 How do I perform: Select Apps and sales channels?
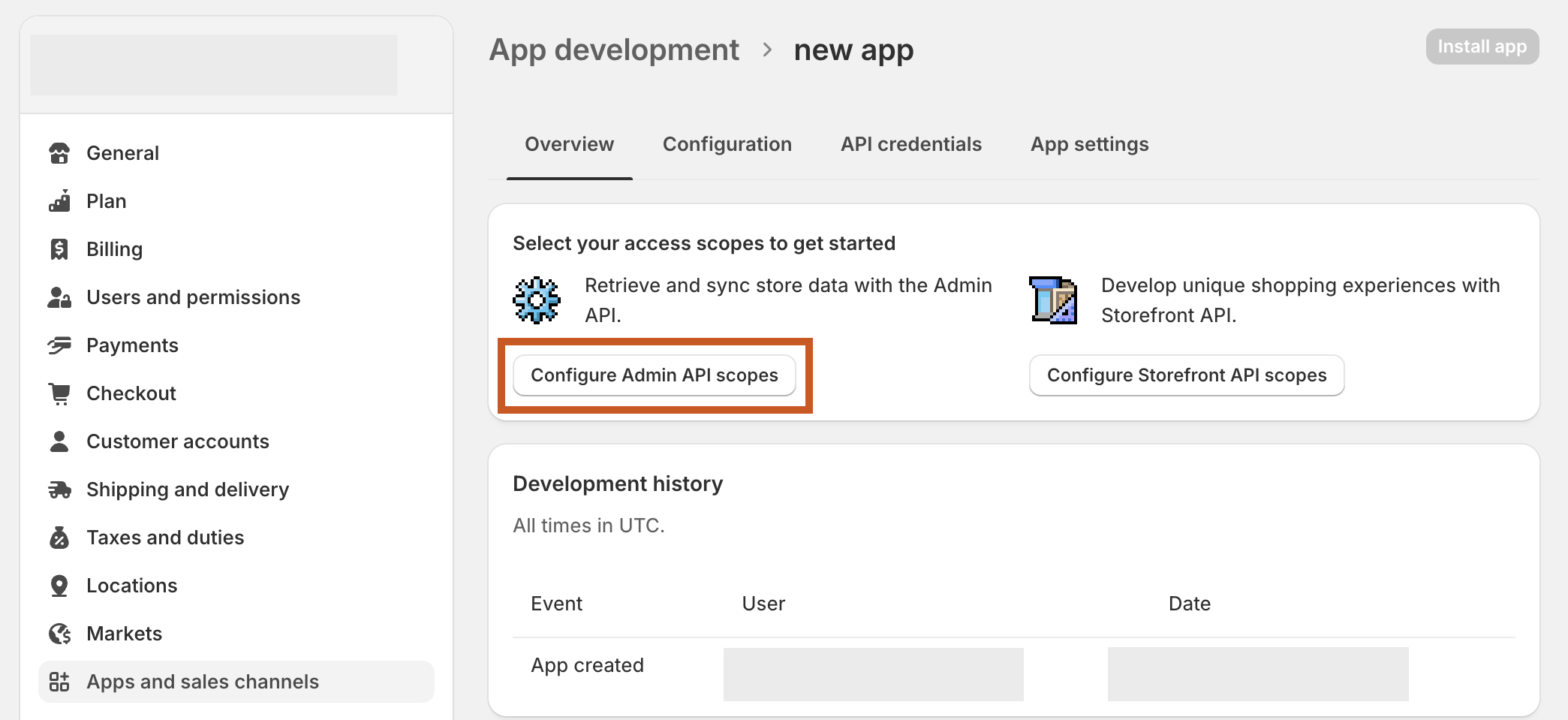coord(236,682)
